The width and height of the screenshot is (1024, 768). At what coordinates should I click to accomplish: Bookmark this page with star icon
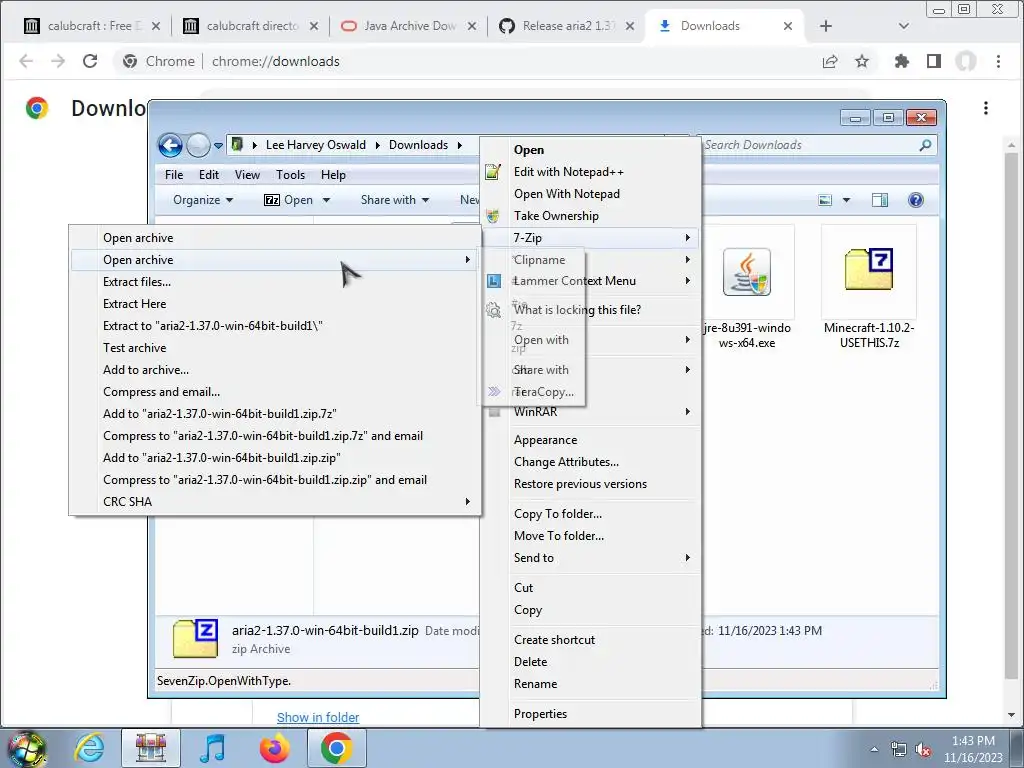coord(862,61)
